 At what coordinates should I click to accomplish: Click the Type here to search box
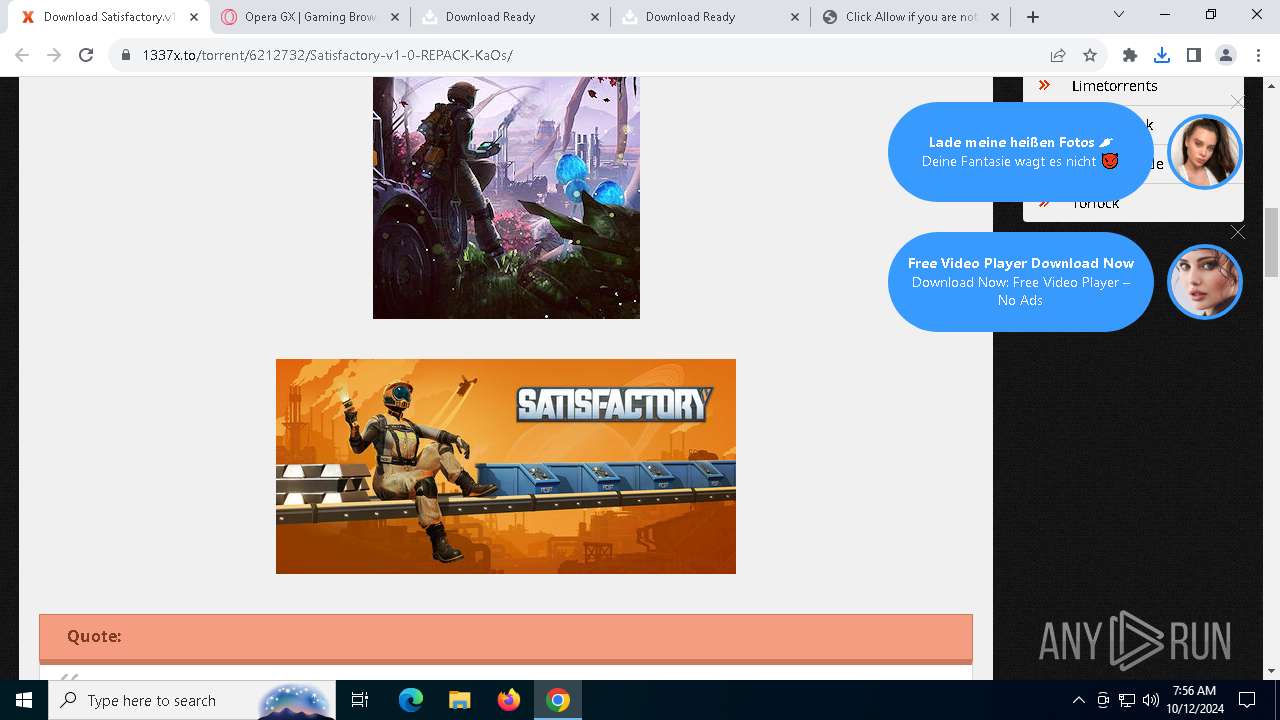click(x=192, y=700)
